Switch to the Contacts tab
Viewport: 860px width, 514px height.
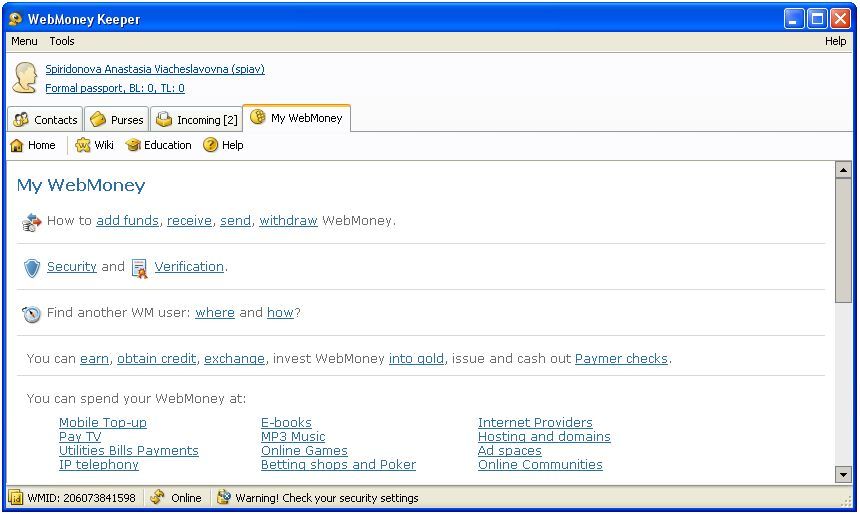[x=46, y=120]
